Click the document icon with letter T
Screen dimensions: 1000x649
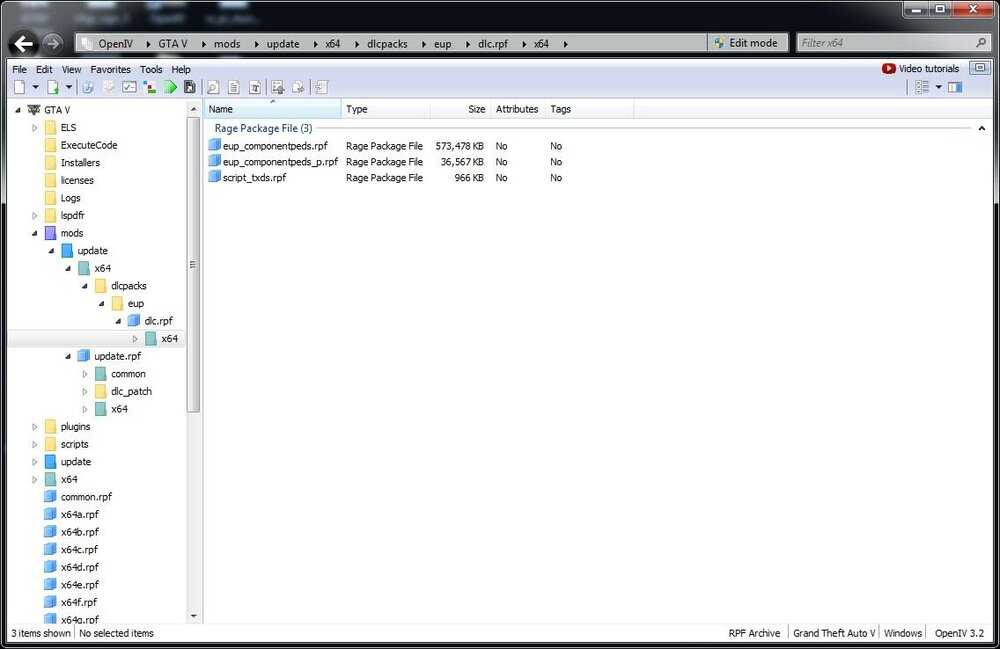tap(254, 87)
